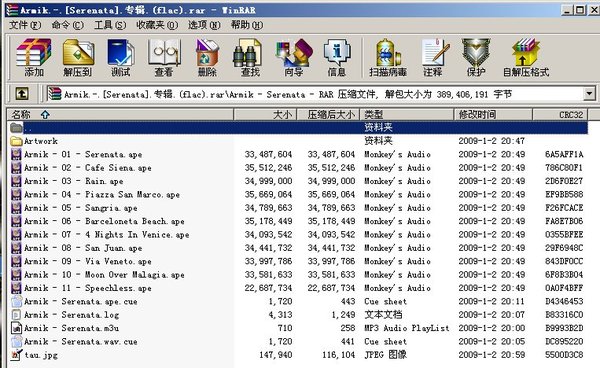Select Armik - 07 - 4 Nights In Venice.ape
This screenshot has width=600, height=368.
coord(107,234)
